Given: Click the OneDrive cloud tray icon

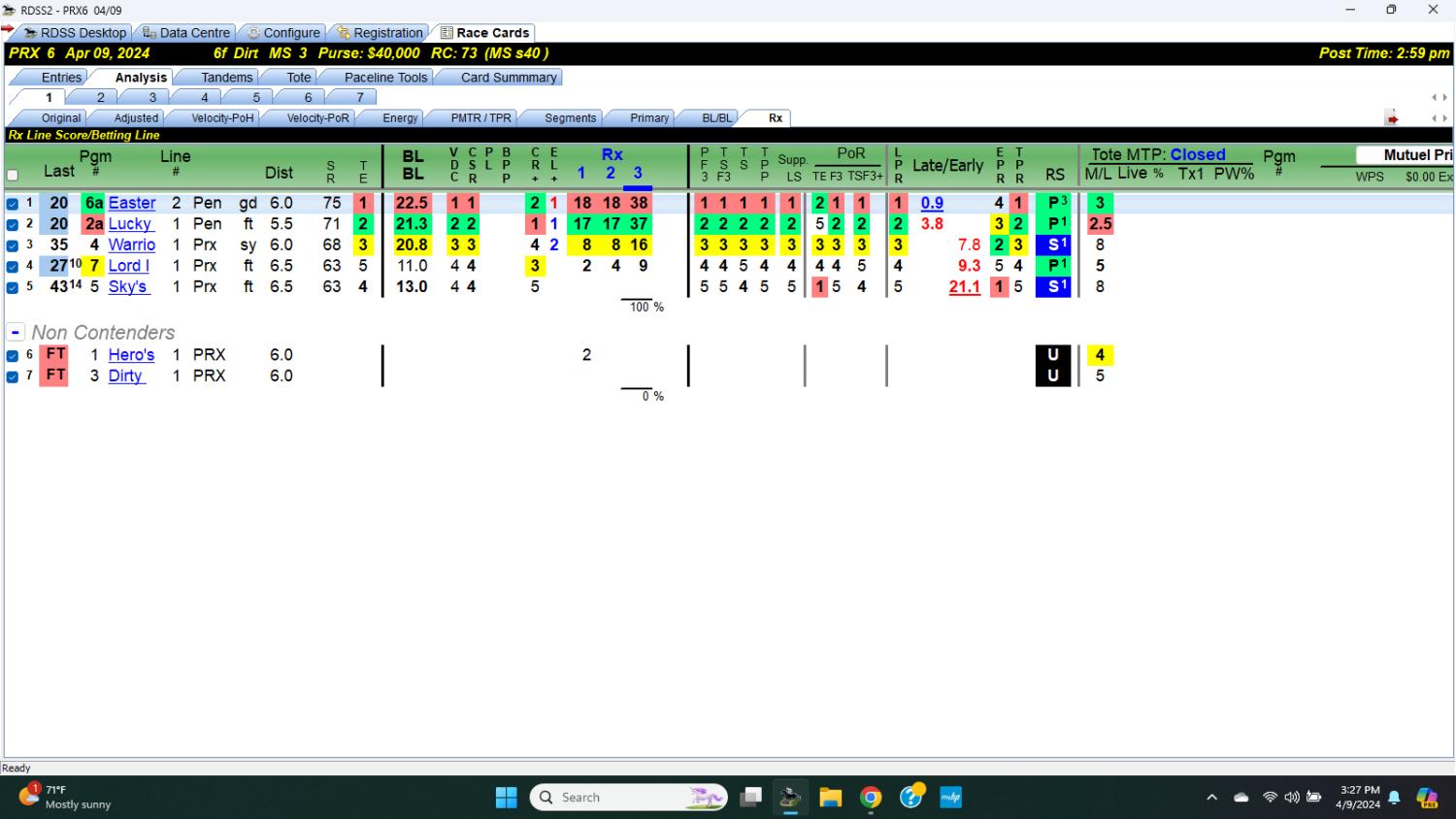Looking at the screenshot, I should pyautogui.click(x=1241, y=798).
